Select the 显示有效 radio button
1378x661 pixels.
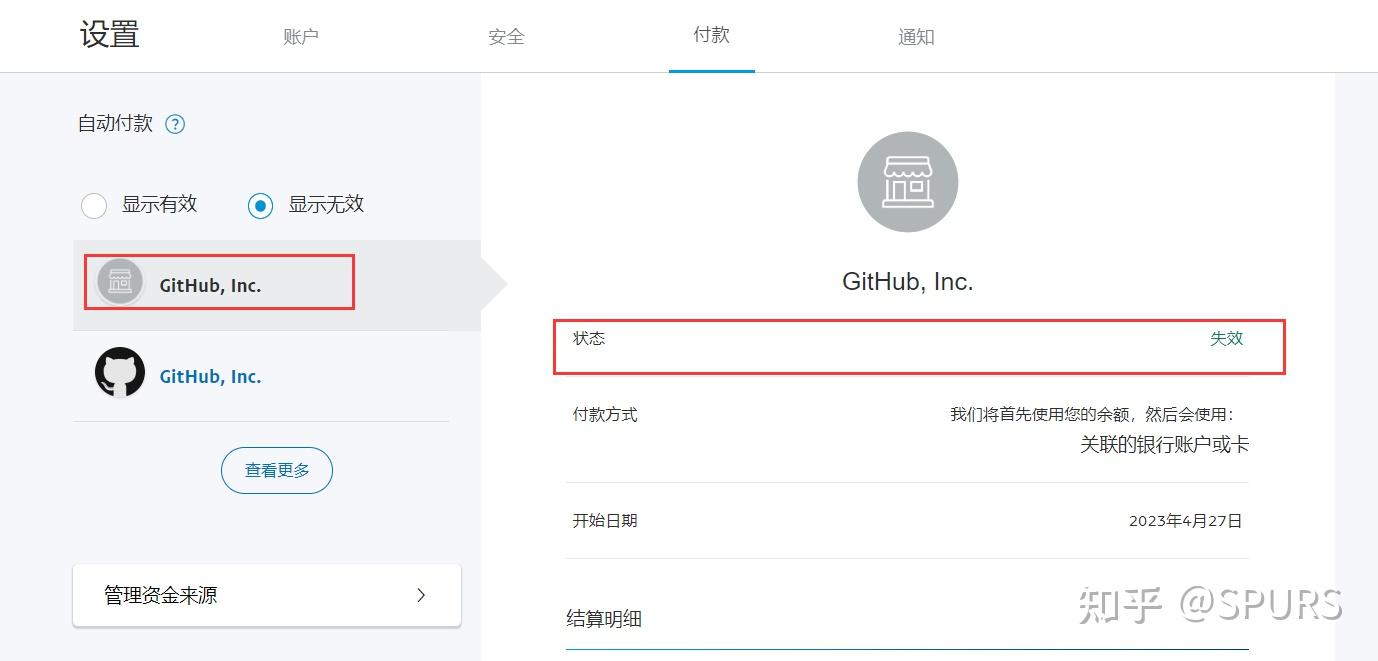click(x=94, y=206)
